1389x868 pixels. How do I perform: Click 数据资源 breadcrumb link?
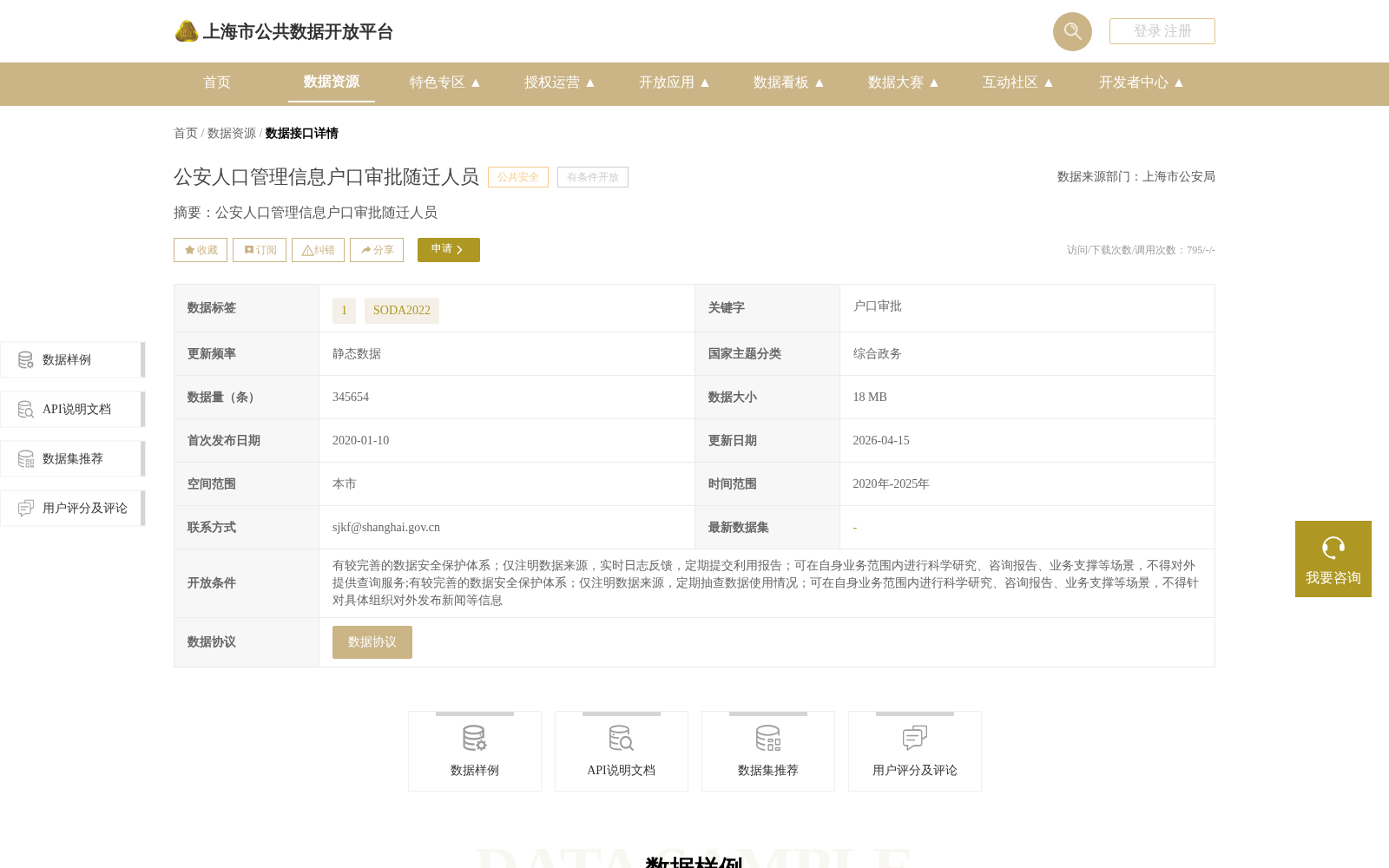click(232, 133)
